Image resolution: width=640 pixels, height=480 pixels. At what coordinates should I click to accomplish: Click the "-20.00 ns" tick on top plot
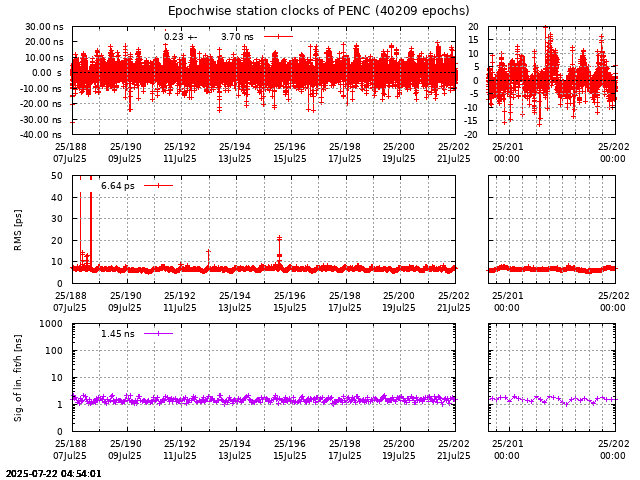coord(42,104)
